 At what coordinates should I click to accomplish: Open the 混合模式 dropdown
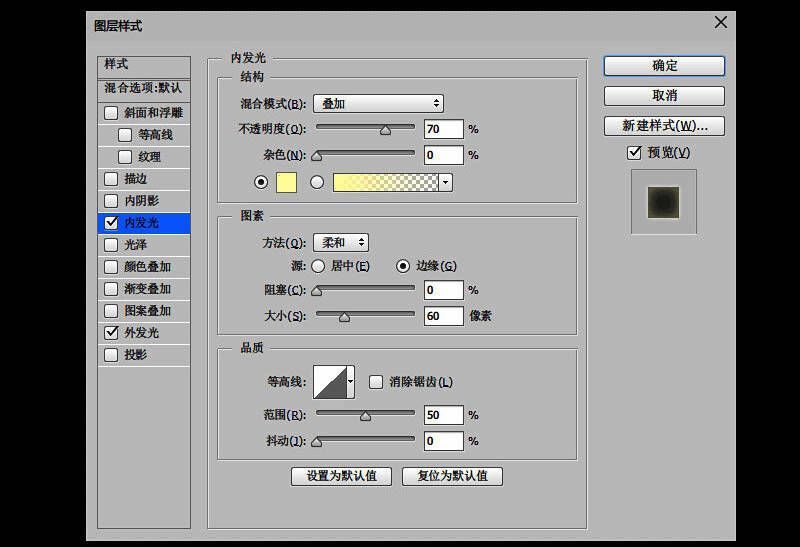pos(378,103)
